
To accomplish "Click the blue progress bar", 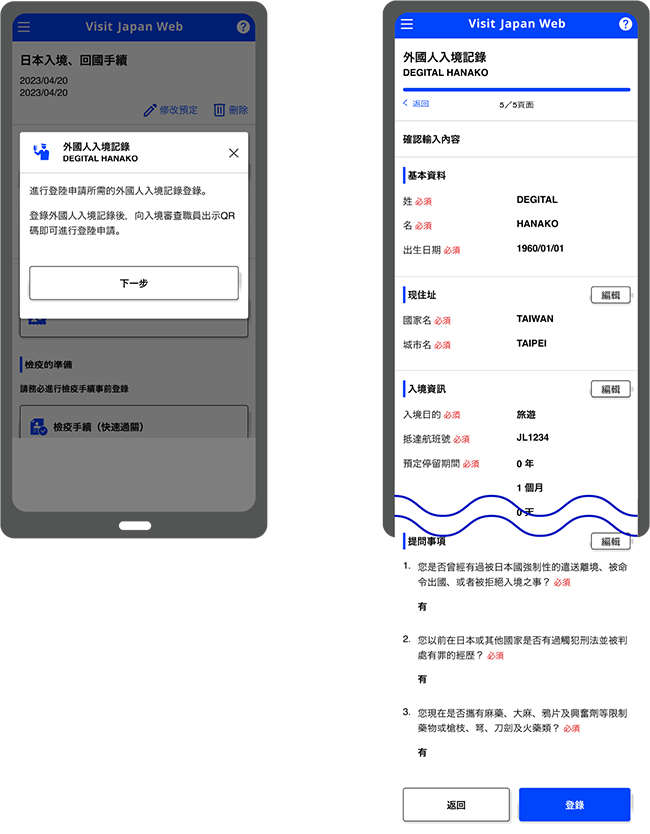I will [x=516, y=90].
